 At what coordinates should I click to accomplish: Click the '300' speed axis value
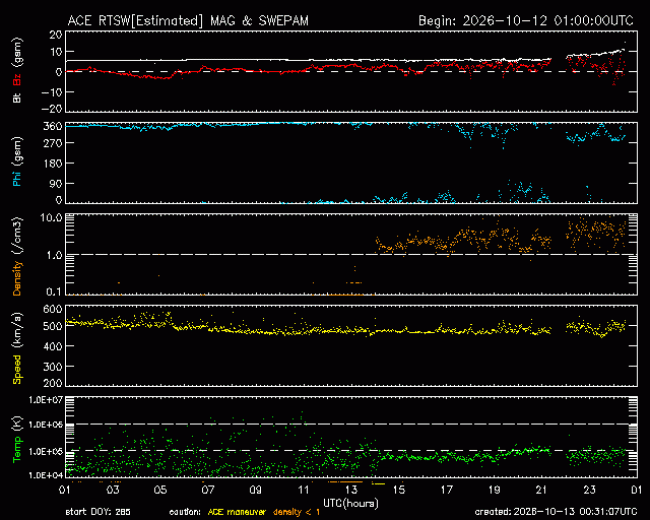click(x=53, y=367)
